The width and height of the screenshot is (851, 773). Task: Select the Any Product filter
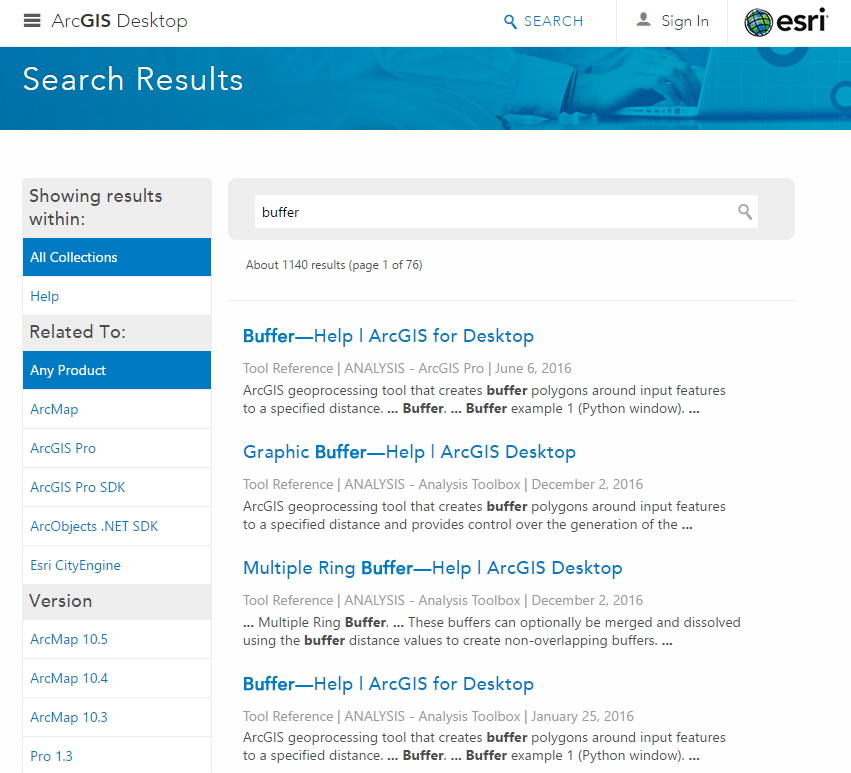[117, 370]
